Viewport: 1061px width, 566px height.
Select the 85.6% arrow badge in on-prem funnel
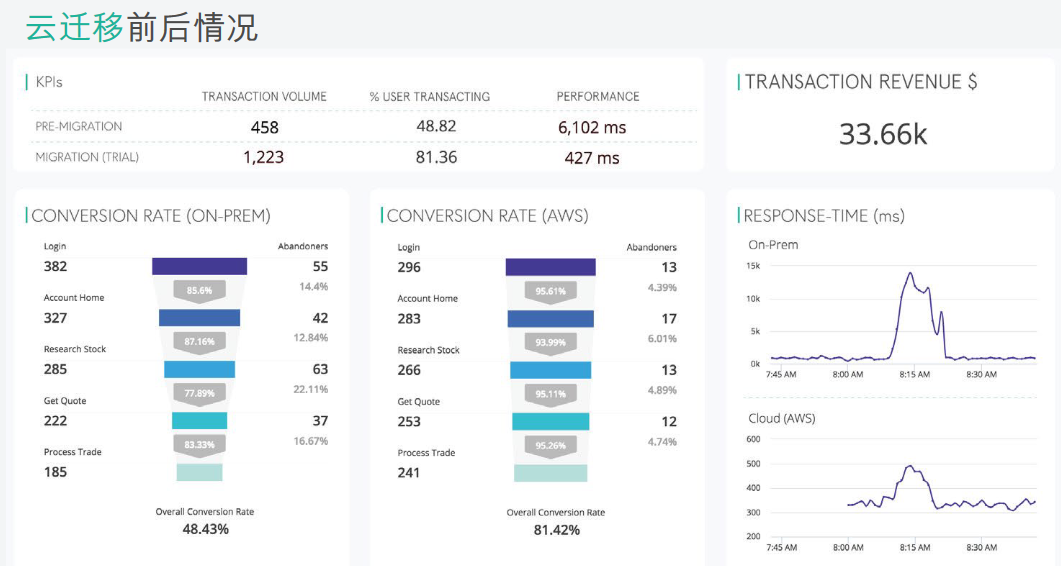coord(199,290)
